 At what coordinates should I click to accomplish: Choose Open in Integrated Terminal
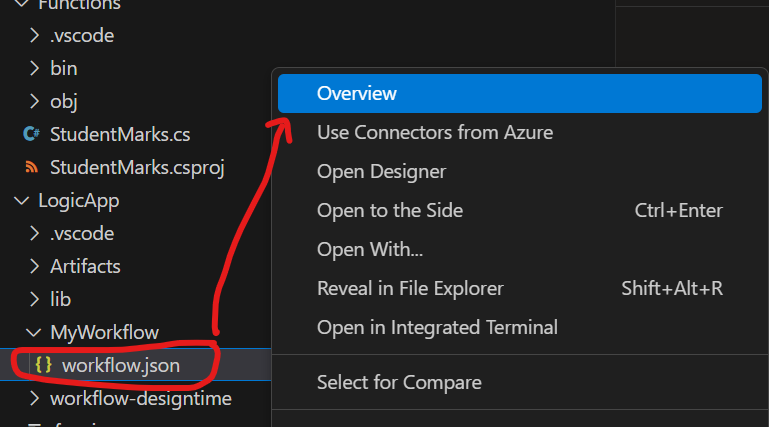click(520, 327)
